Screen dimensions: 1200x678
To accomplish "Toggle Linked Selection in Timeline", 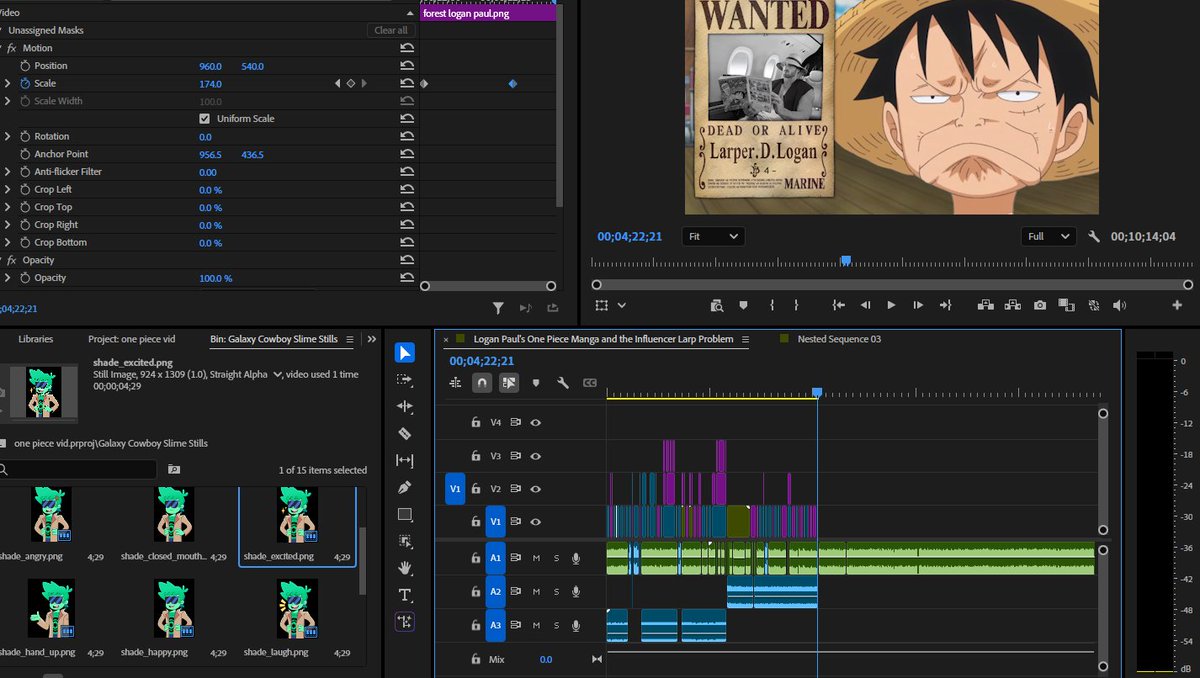I will (509, 382).
